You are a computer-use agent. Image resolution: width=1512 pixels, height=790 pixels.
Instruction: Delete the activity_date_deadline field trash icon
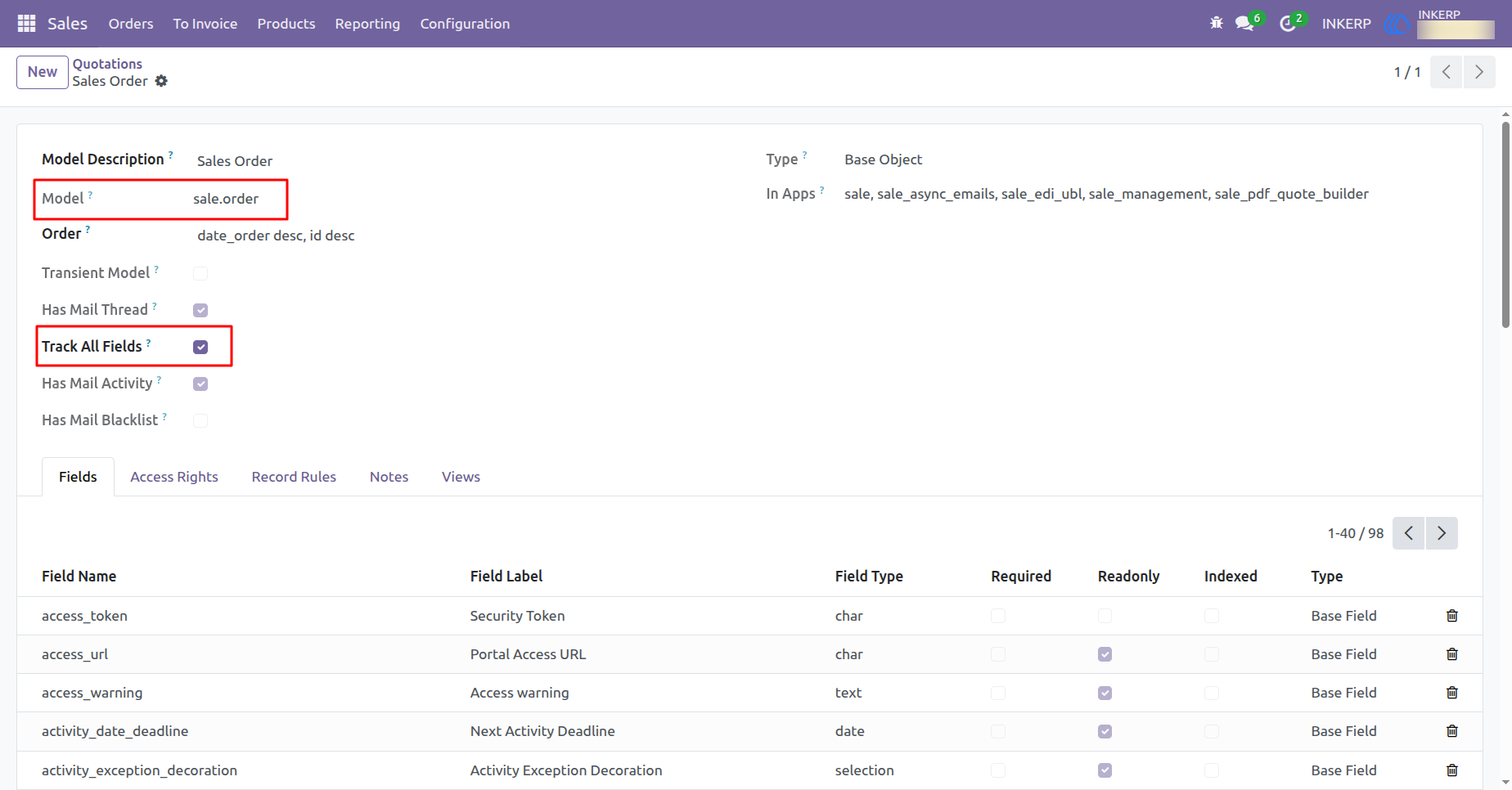coord(1452,731)
